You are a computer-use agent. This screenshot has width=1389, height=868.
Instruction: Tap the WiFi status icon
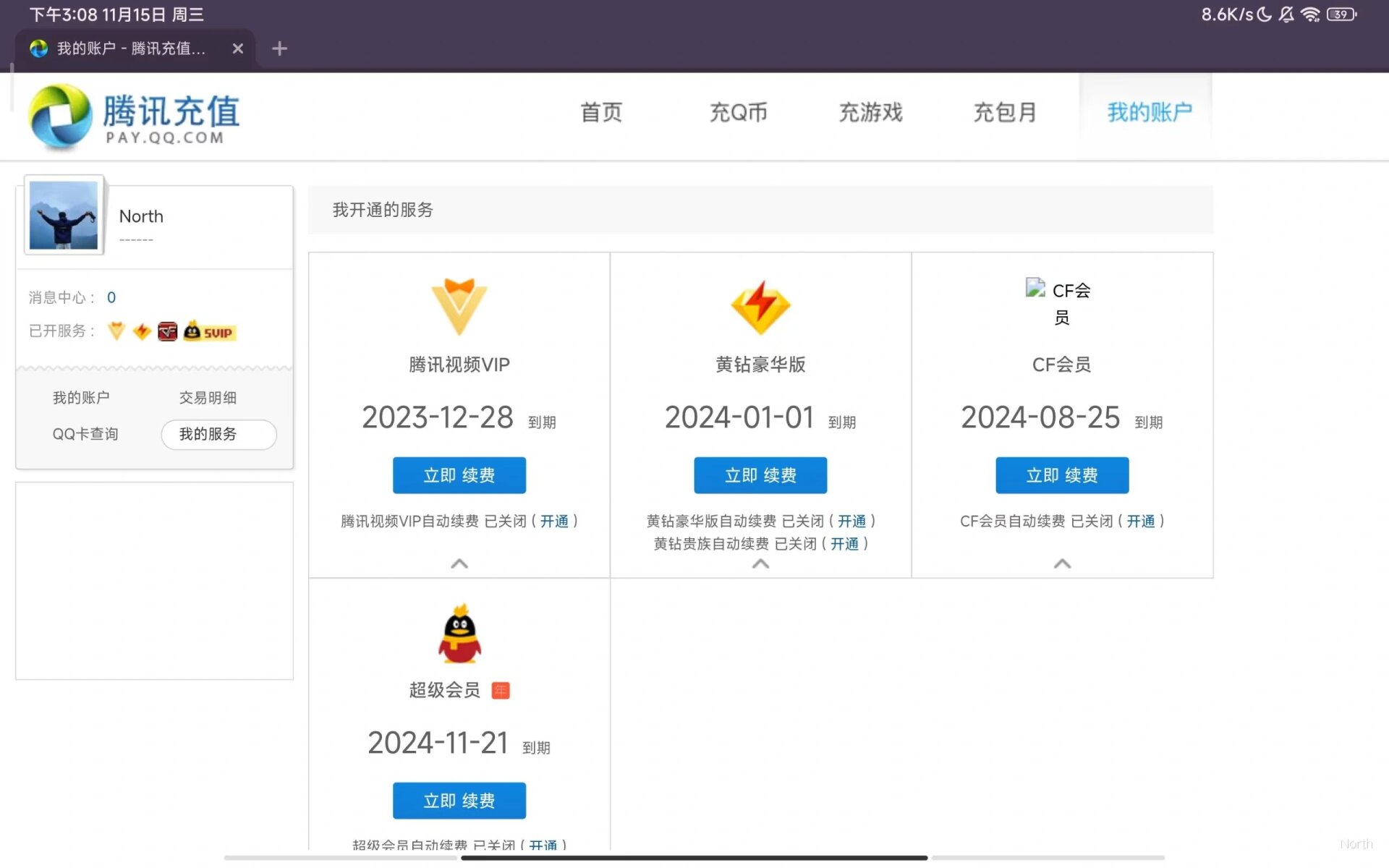tap(1310, 14)
